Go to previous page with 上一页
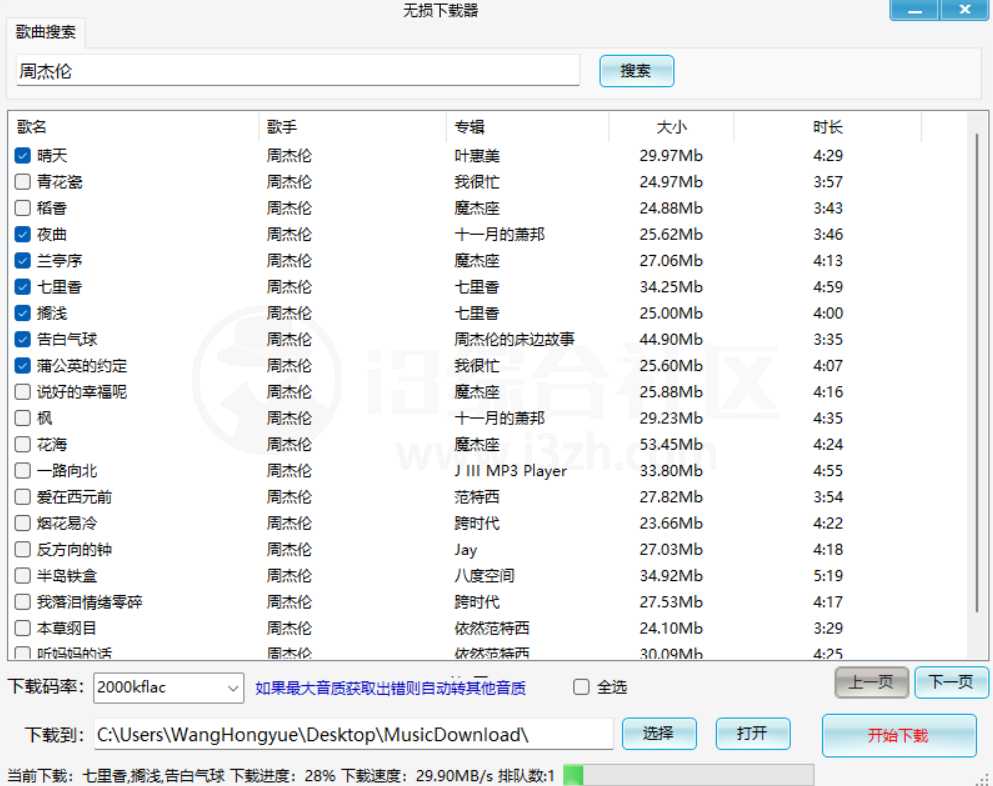The width and height of the screenshot is (993, 786). tap(871, 682)
